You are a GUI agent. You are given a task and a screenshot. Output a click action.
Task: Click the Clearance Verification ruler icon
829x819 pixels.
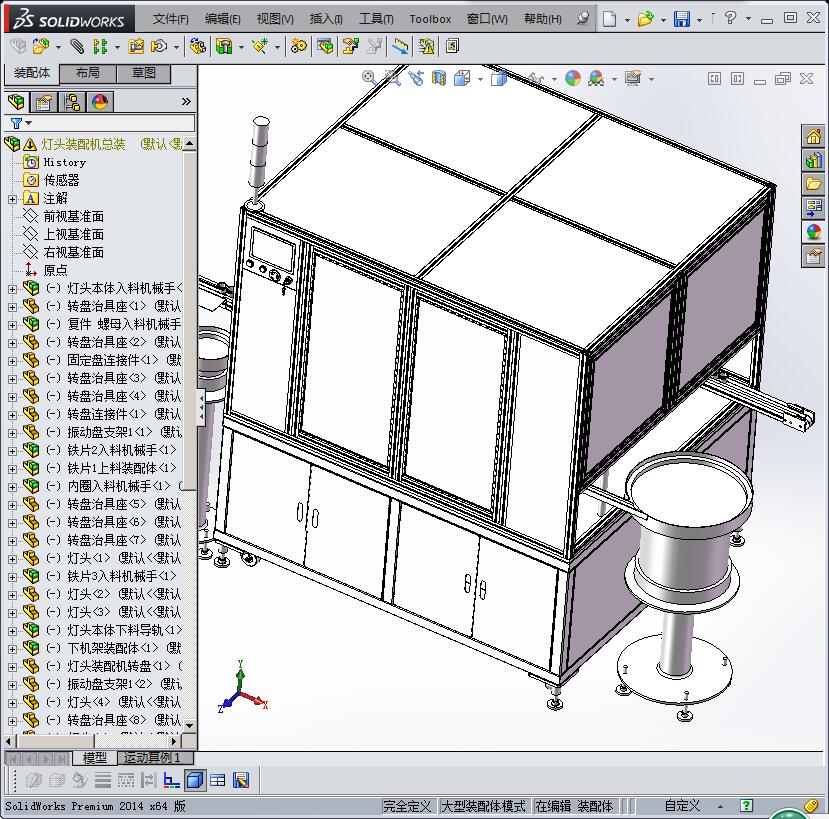tap(400, 47)
